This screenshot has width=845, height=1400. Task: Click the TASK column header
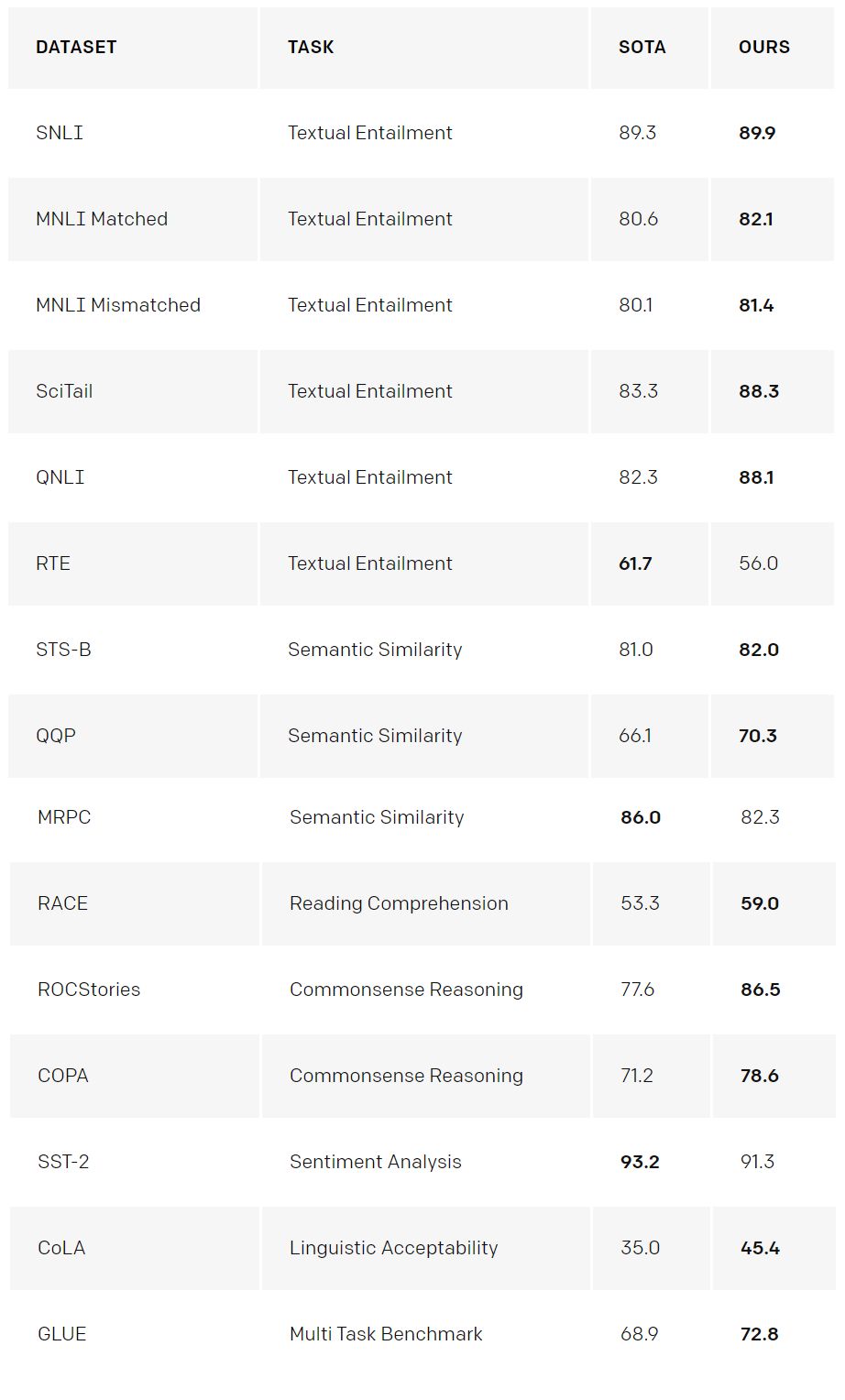(x=311, y=47)
